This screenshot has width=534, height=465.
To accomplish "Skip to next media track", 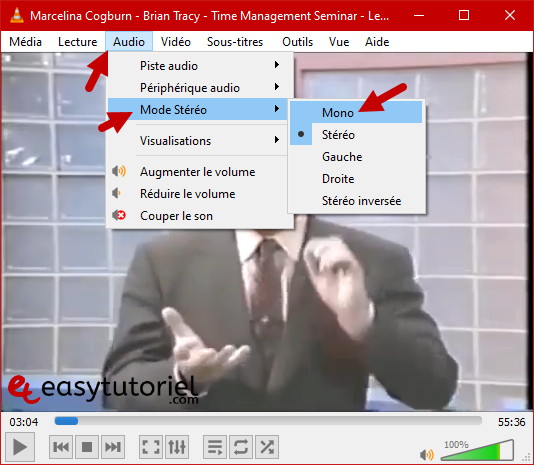I will [x=113, y=447].
